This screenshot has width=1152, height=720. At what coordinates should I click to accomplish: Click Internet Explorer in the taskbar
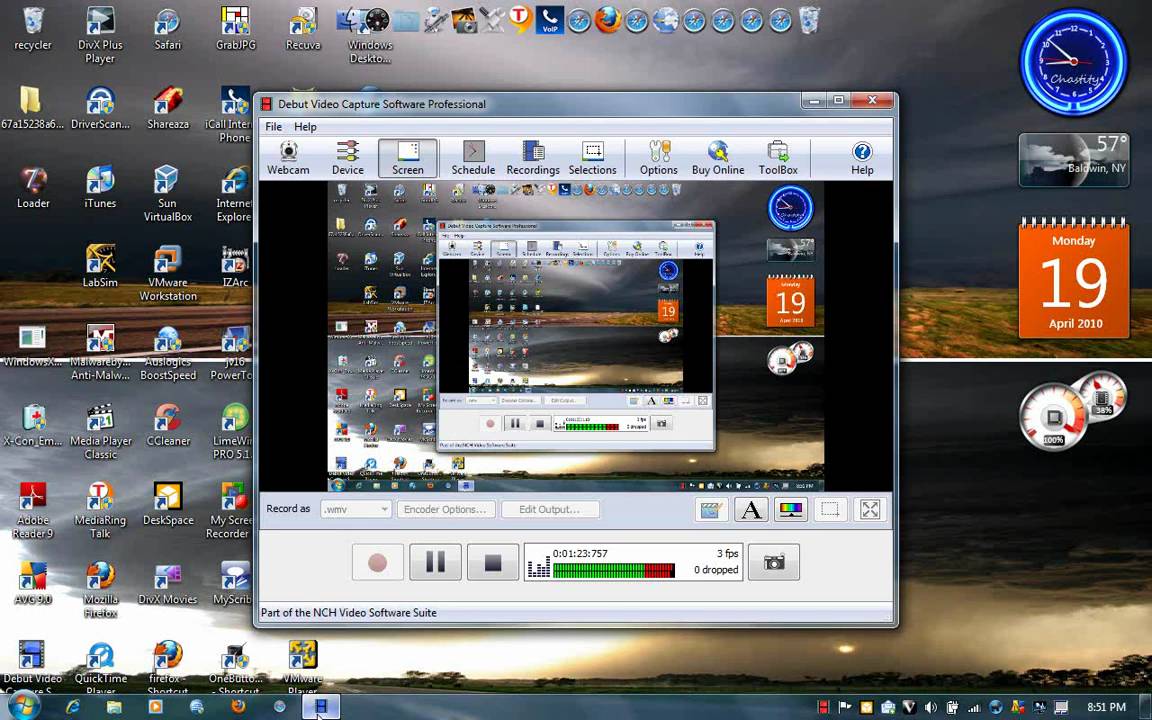[x=73, y=707]
